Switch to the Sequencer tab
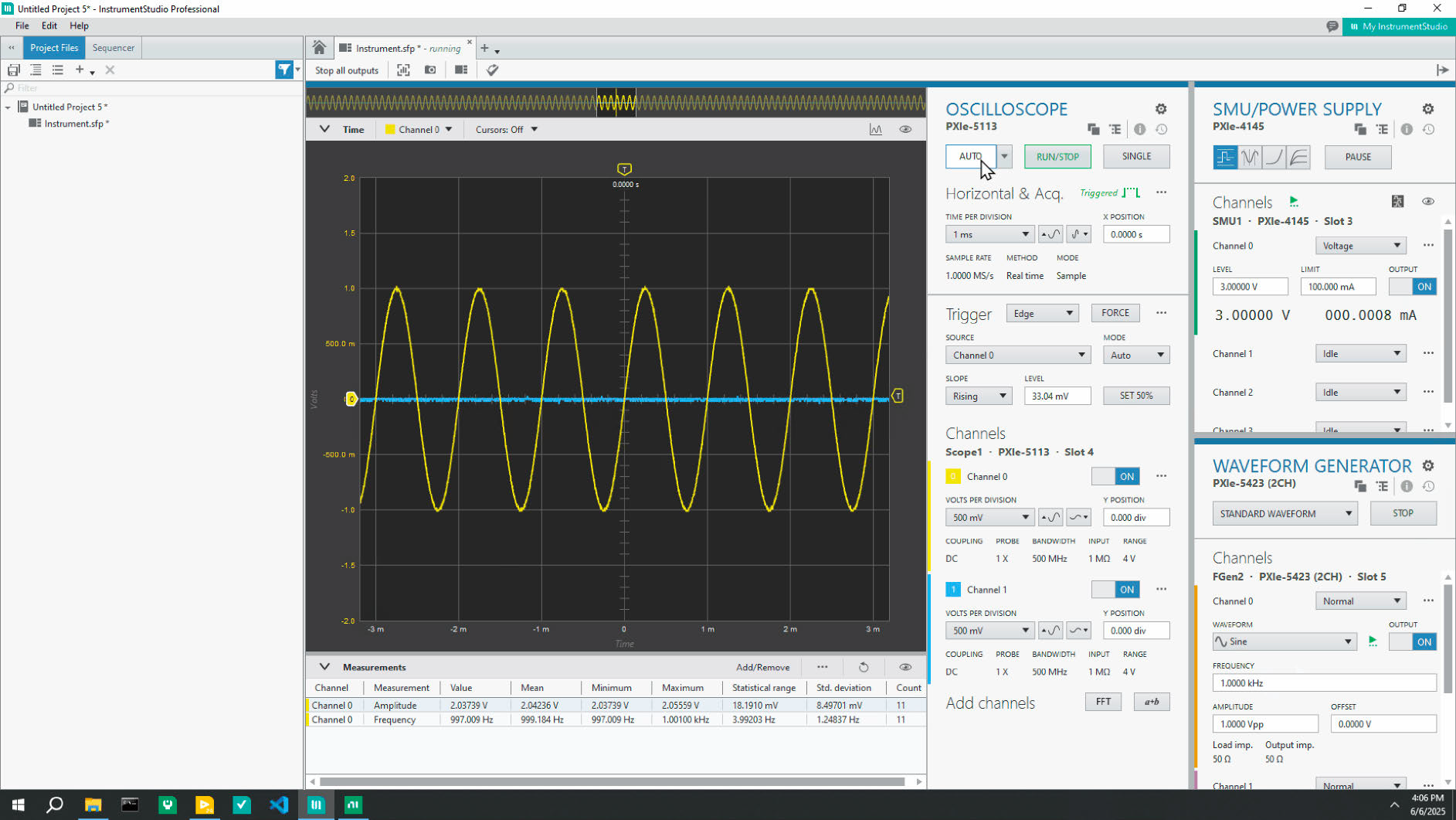The width and height of the screenshot is (1456, 820). point(113,48)
